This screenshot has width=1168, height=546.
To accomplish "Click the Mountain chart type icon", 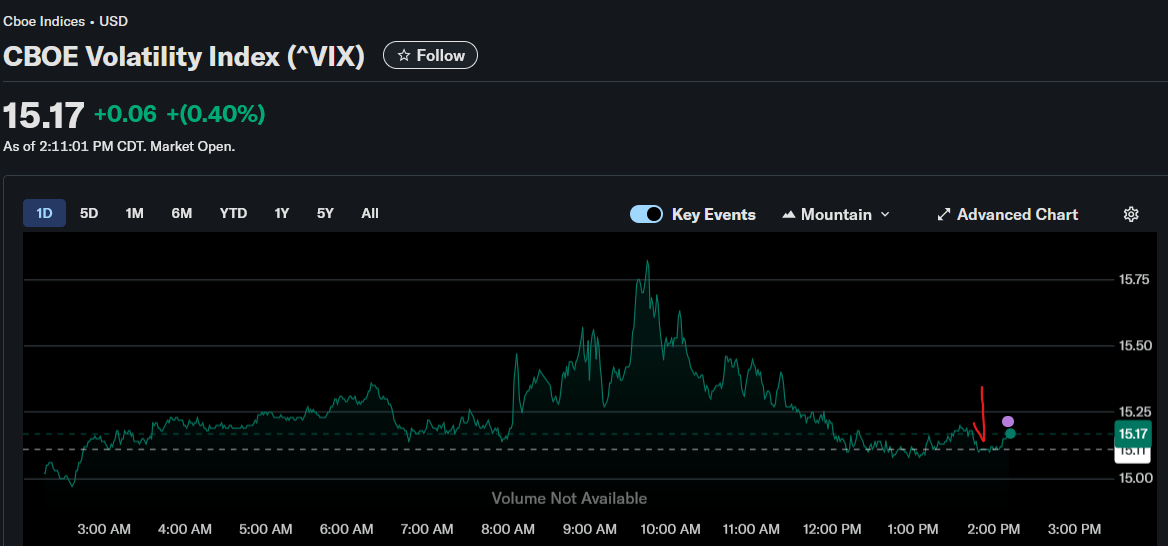I will click(789, 215).
